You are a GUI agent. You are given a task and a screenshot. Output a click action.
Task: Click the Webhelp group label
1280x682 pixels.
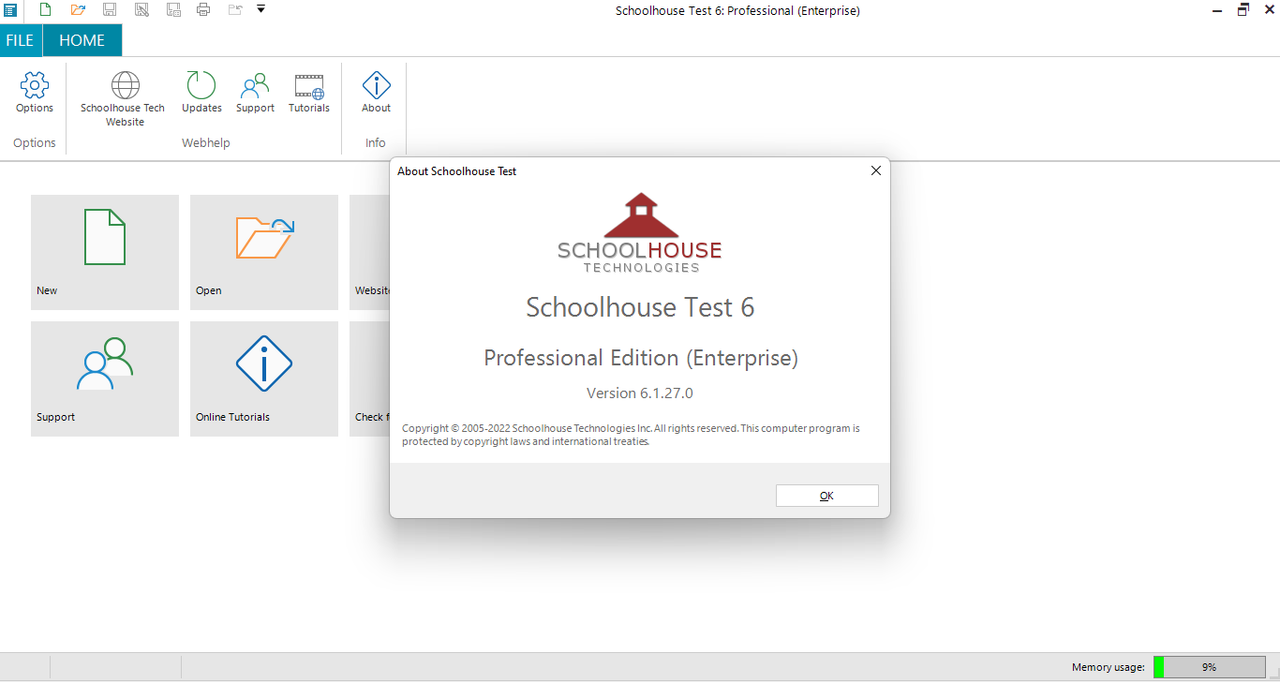[206, 143]
